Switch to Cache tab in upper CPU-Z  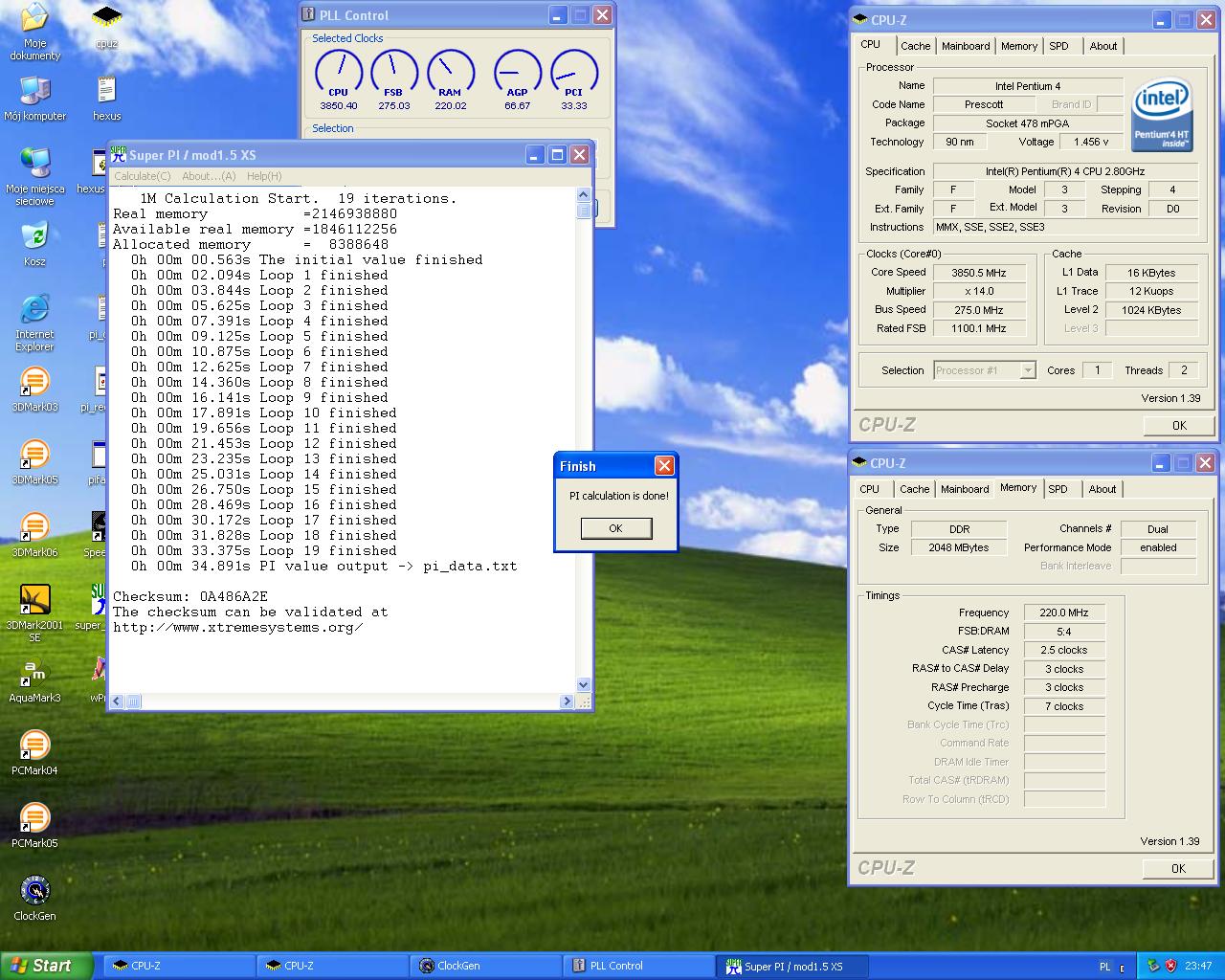pyautogui.click(x=915, y=46)
